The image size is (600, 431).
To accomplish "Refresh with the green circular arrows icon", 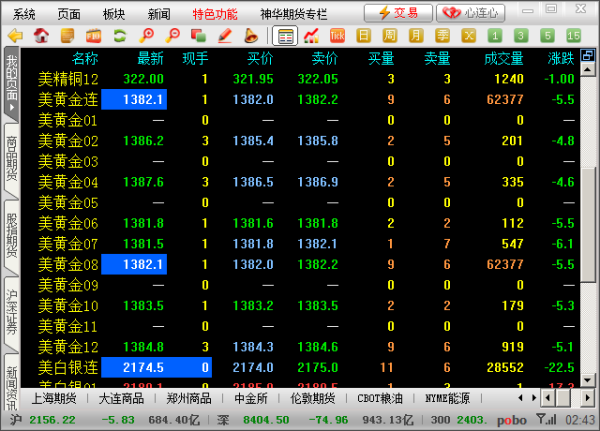I will 119,36.
